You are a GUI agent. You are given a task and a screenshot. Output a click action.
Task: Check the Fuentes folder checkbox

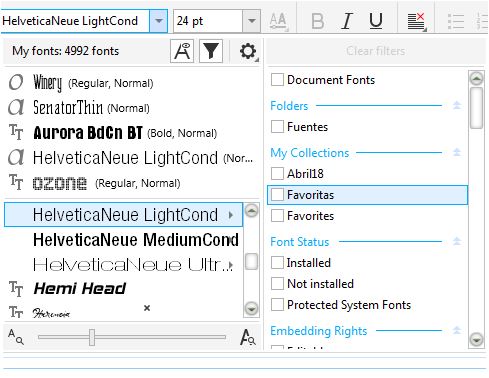277,127
